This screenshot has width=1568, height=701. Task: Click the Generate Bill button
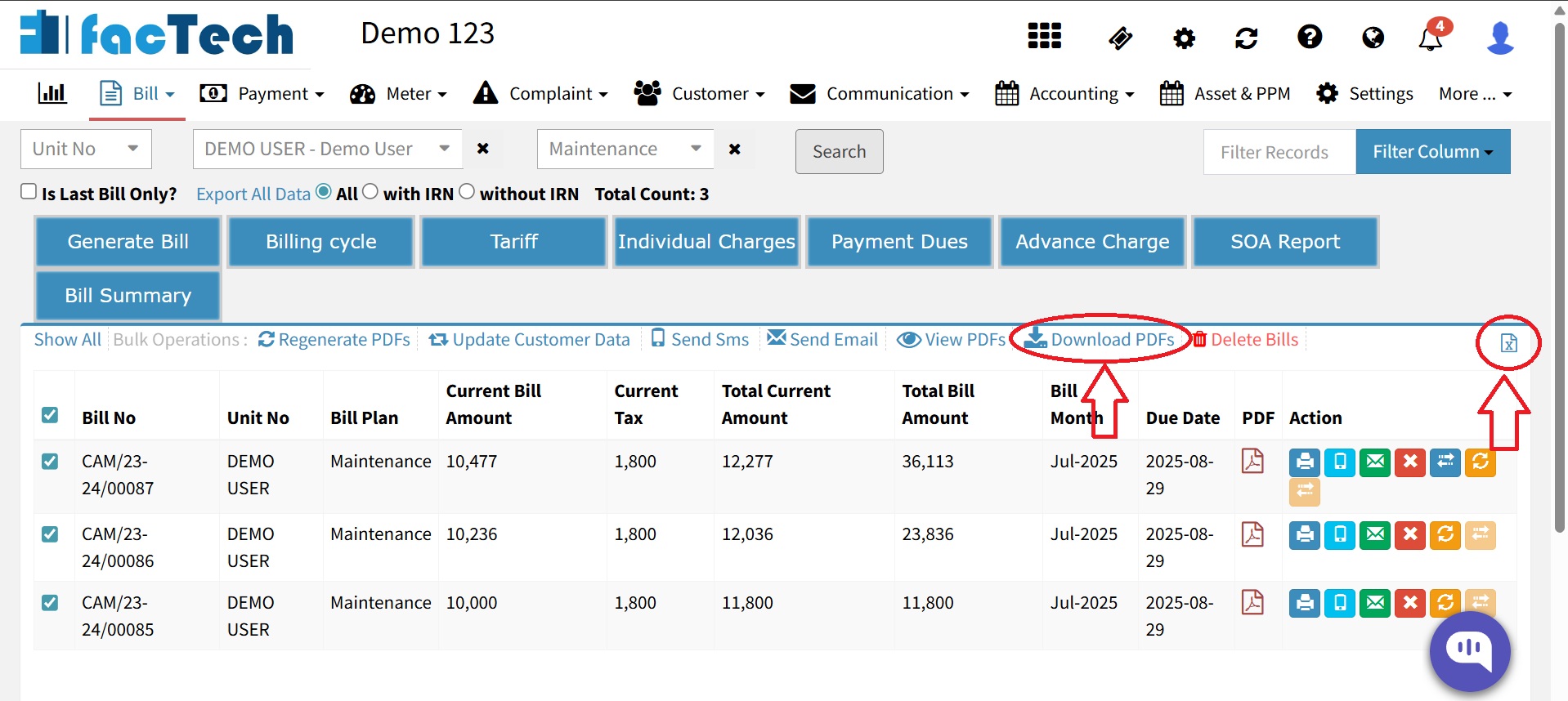128,242
